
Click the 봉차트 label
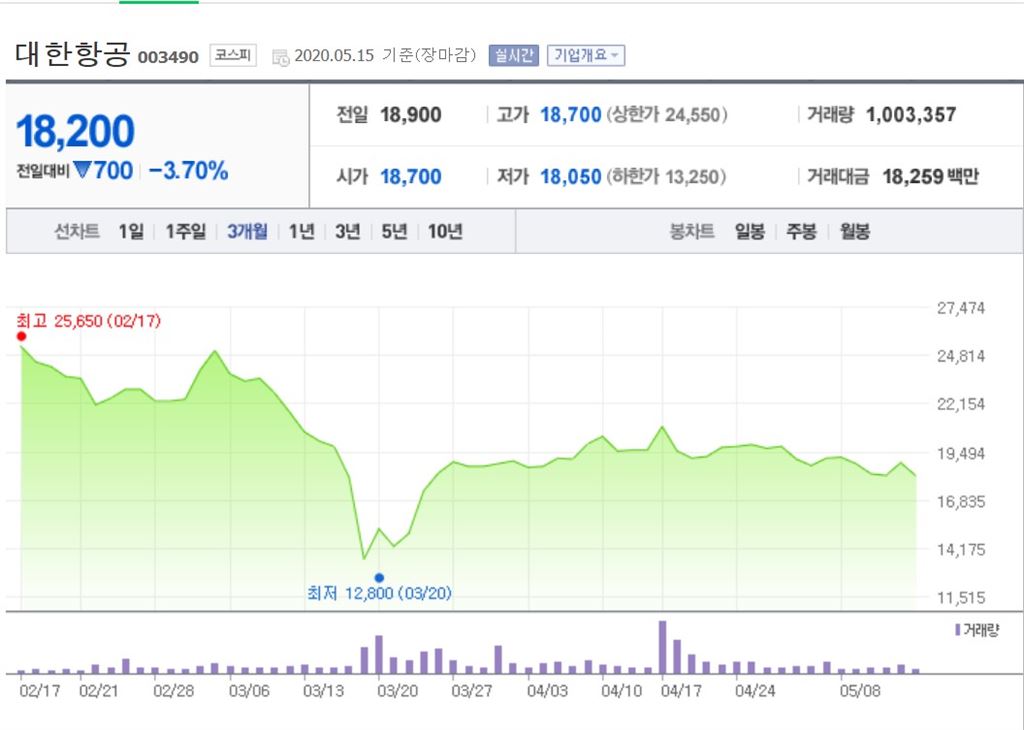[x=692, y=231]
